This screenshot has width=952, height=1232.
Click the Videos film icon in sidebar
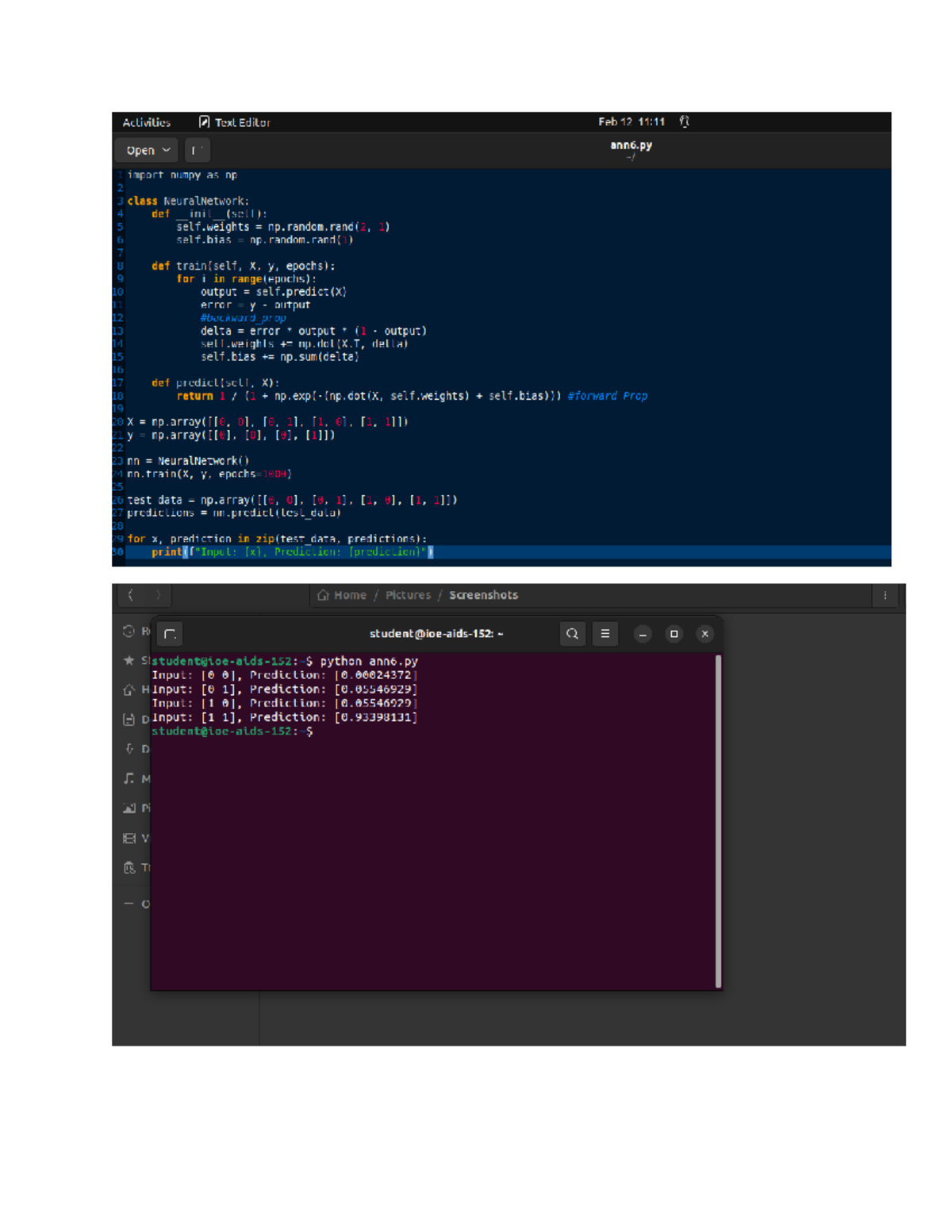129,838
